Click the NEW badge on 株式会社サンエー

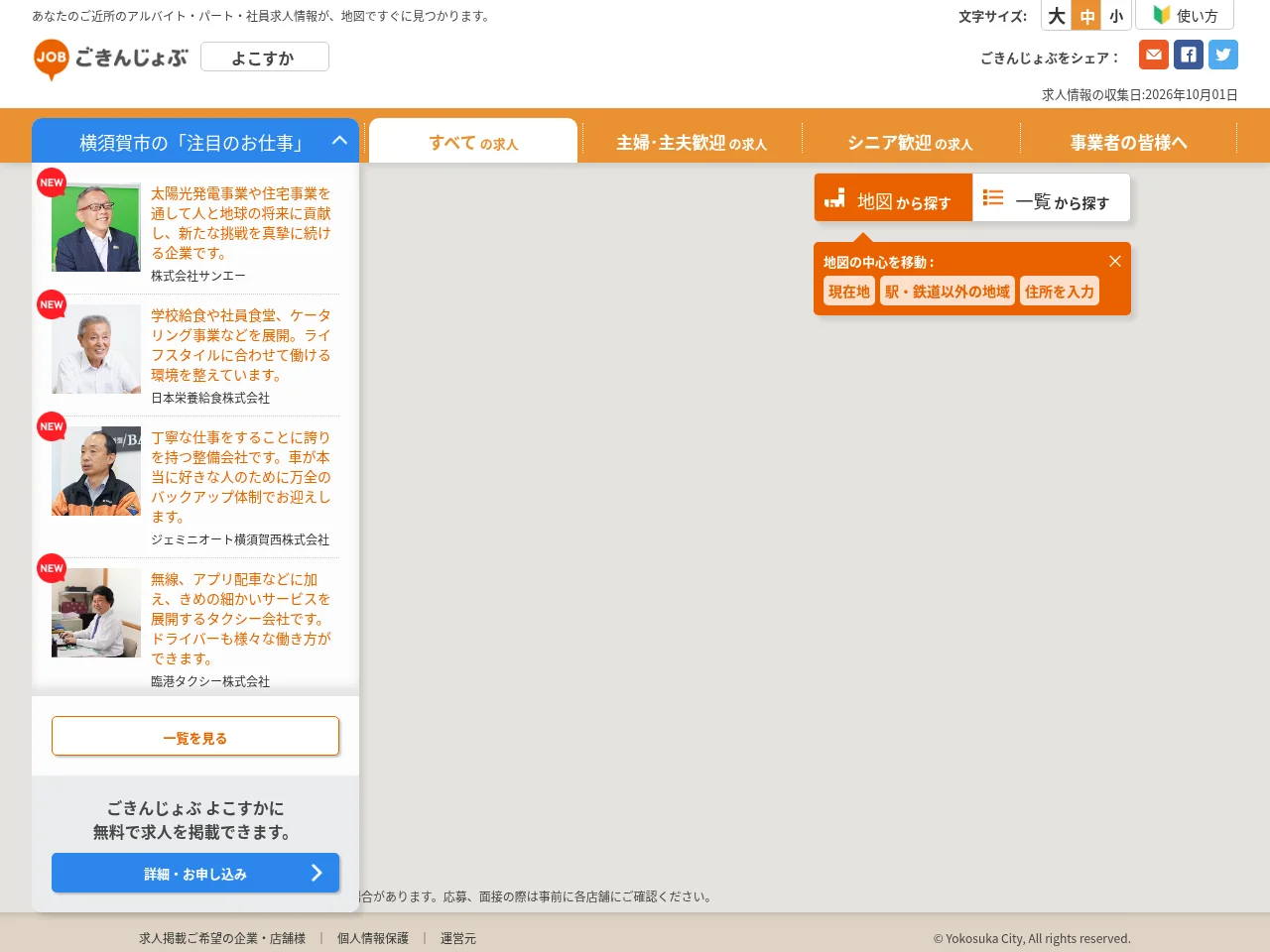pyautogui.click(x=52, y=182)
